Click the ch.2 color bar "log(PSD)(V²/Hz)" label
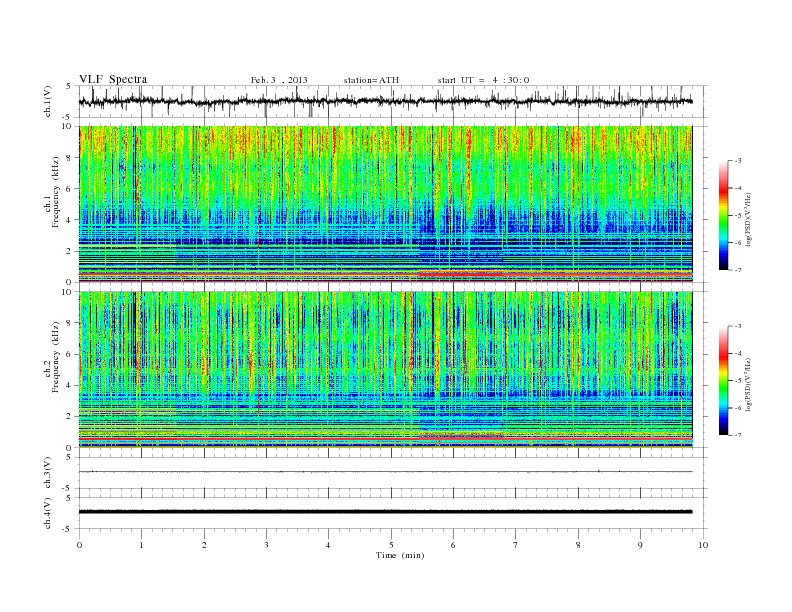 point(749,383)
